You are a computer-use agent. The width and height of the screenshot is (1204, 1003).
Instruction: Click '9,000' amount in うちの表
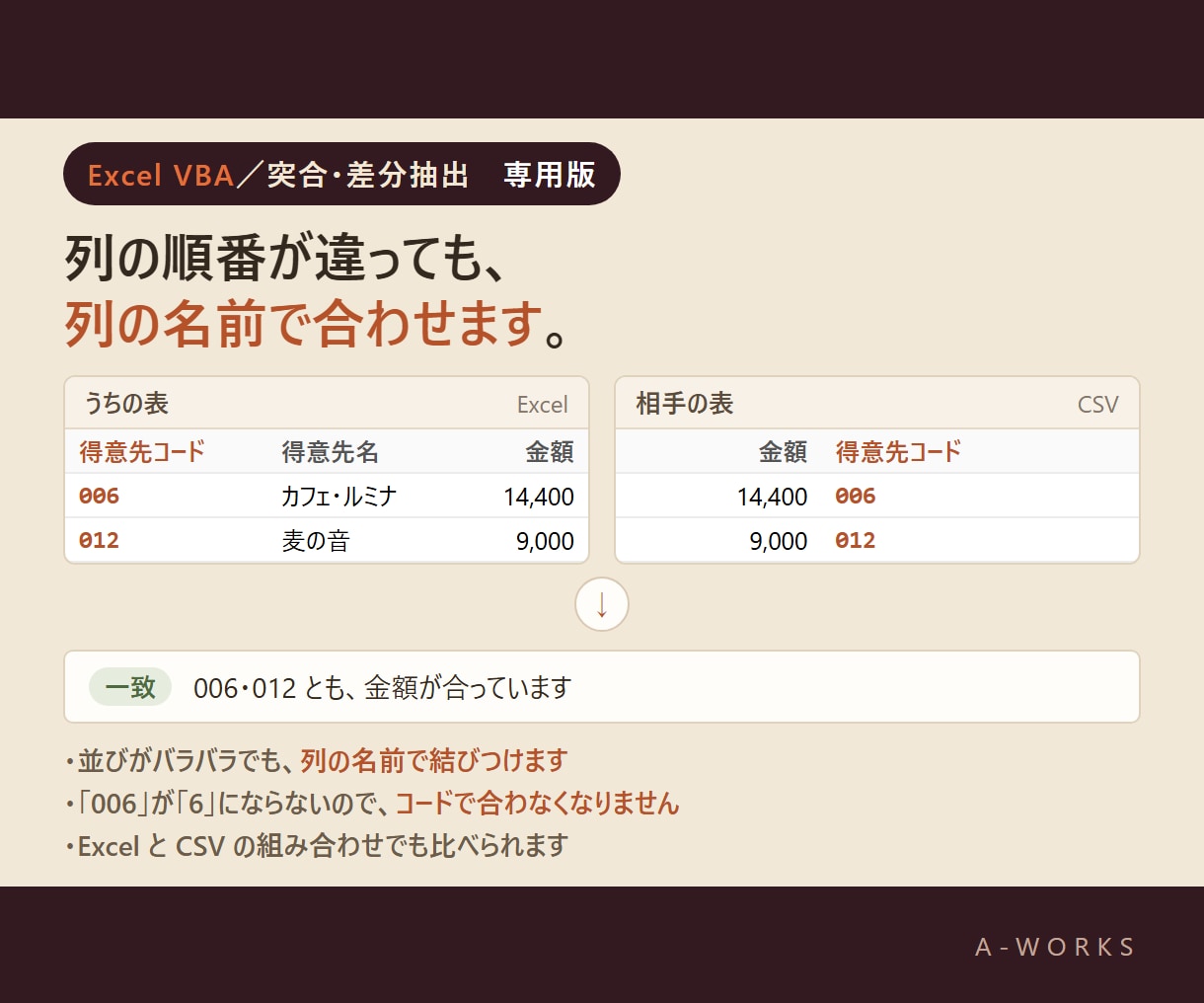click(545, 541)
